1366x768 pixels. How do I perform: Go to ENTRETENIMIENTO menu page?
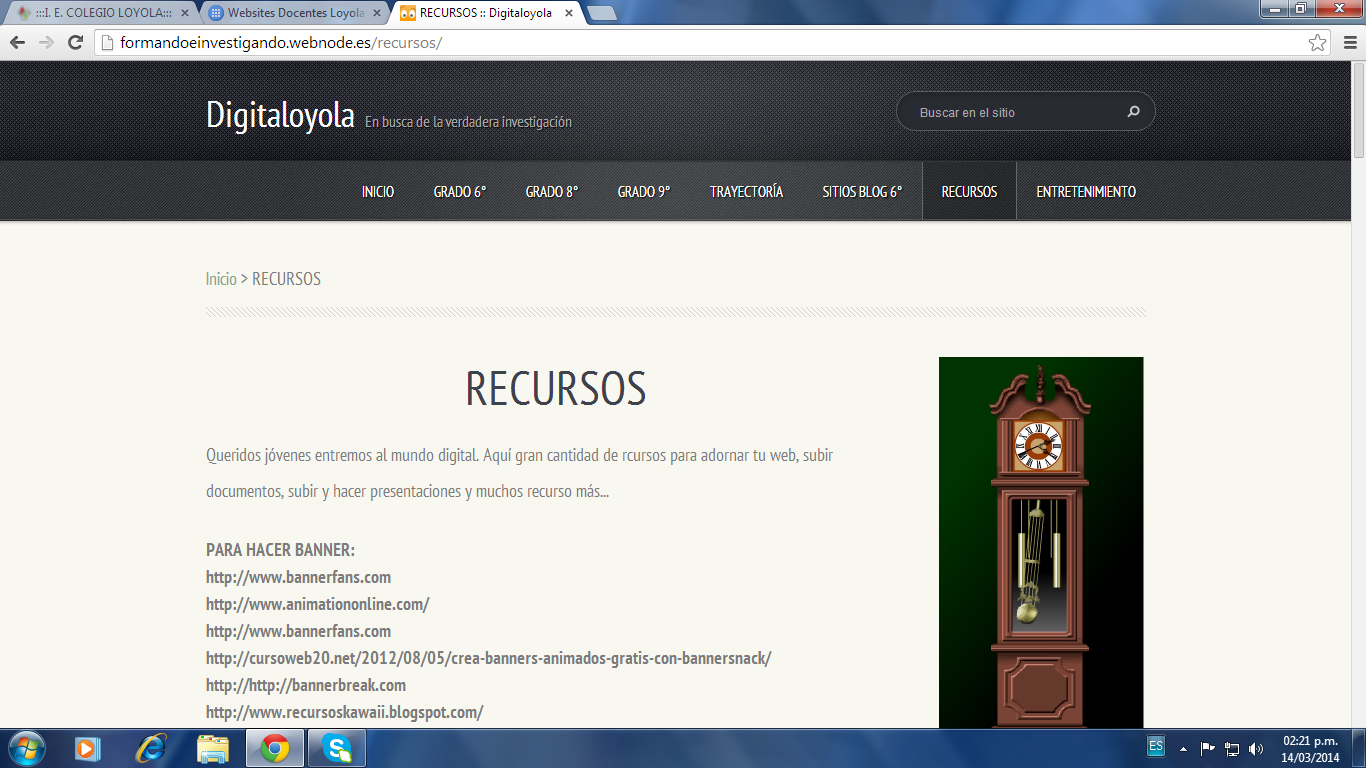coord(1085,192)
